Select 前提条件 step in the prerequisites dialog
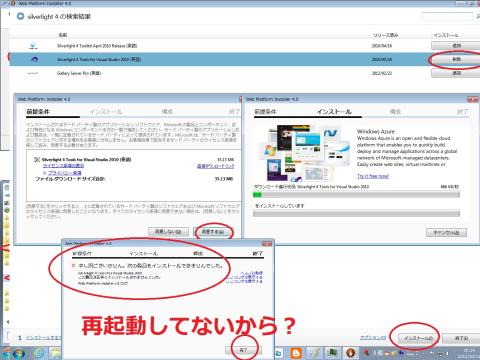Viewport: 480px width, 360px height. tap(38, 112)
